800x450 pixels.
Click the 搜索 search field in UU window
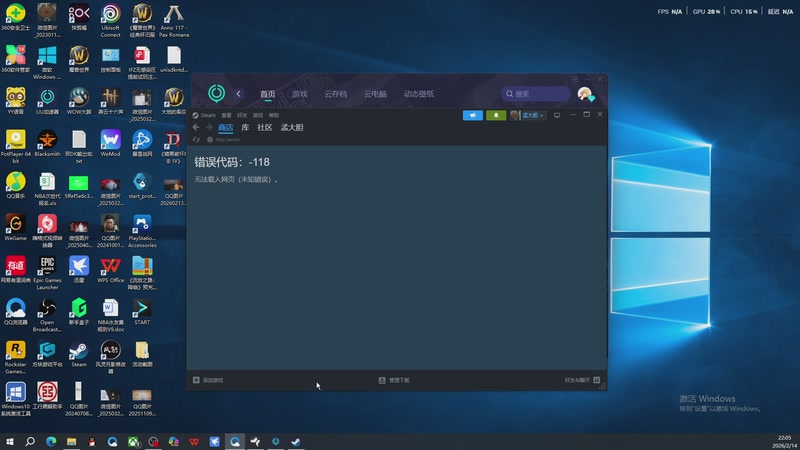535,94
